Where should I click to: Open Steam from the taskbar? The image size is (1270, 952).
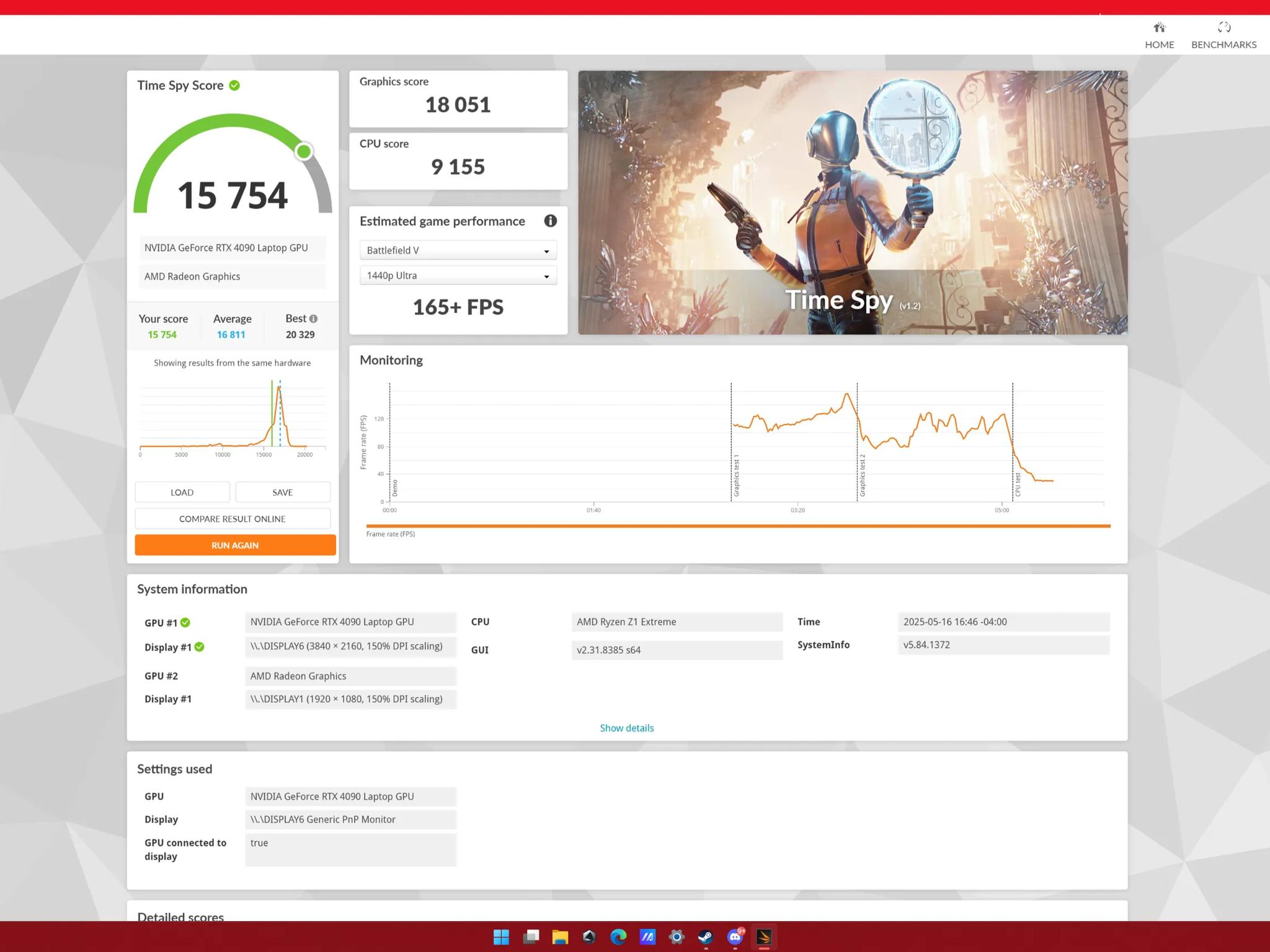point(706,937)
